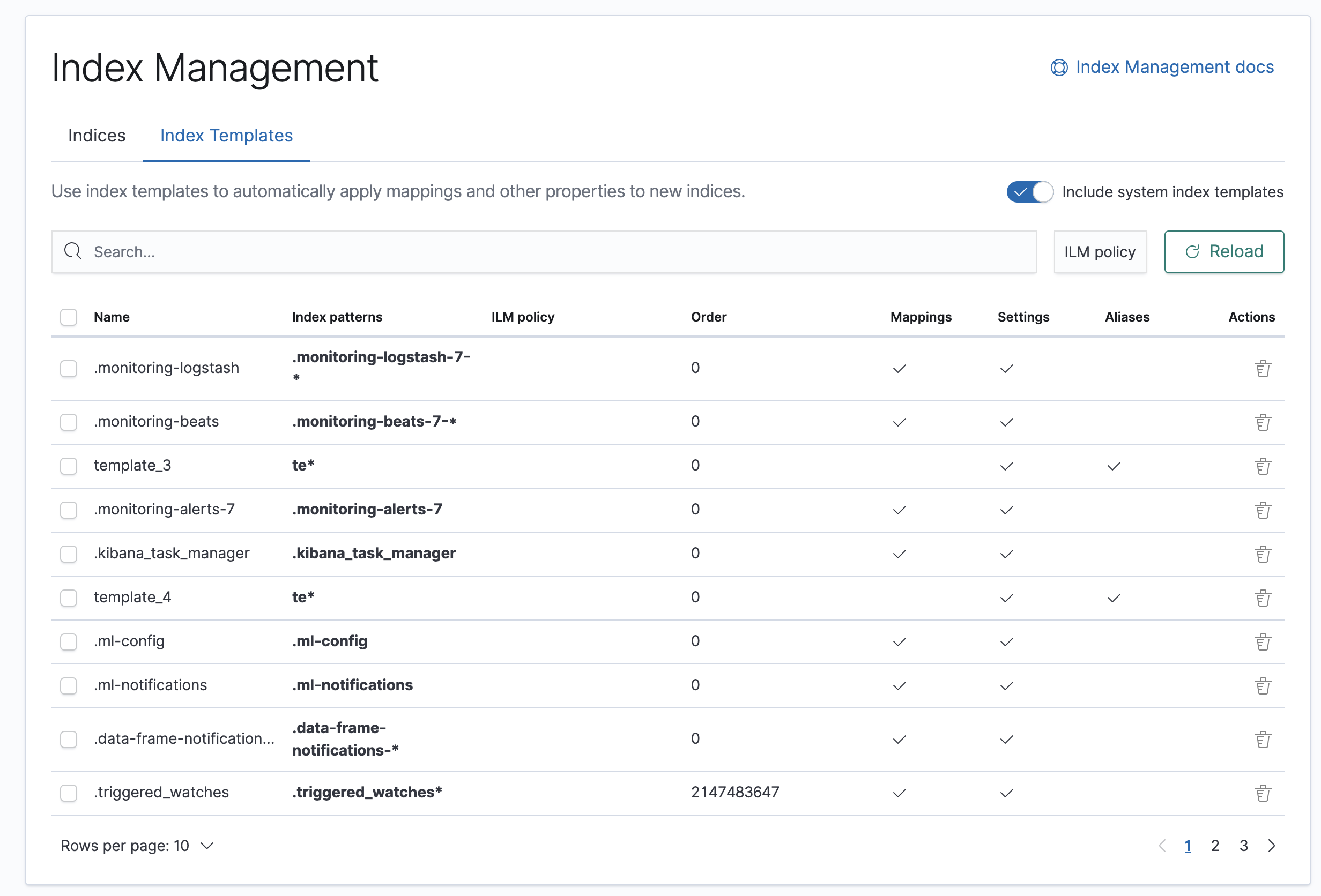Click trash icon in .ml-config row
The image size is (1321, 896).
click(x=1263, y=642)
